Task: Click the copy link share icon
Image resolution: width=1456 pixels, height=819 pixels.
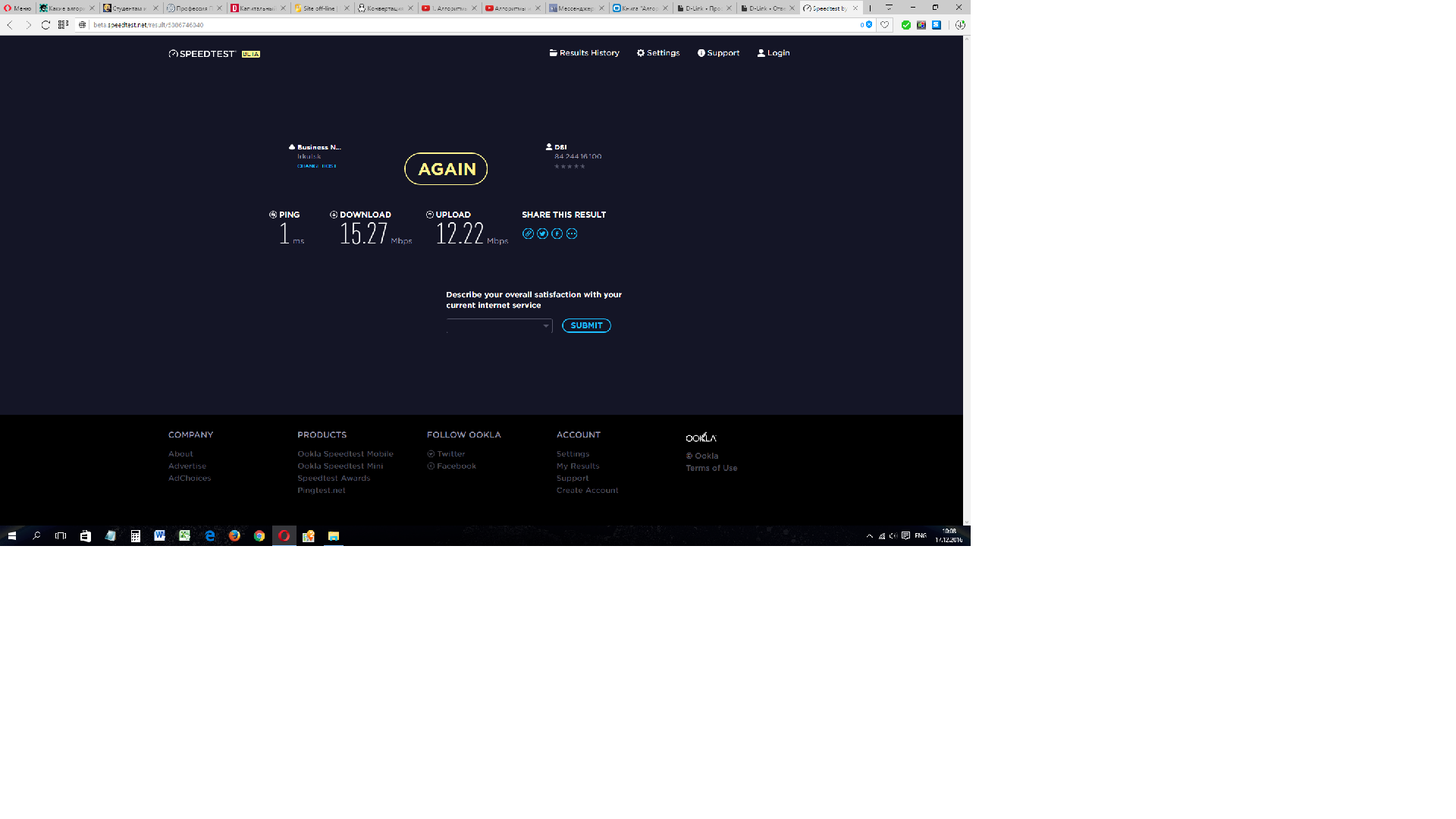Action: click(x=528, y=234)
